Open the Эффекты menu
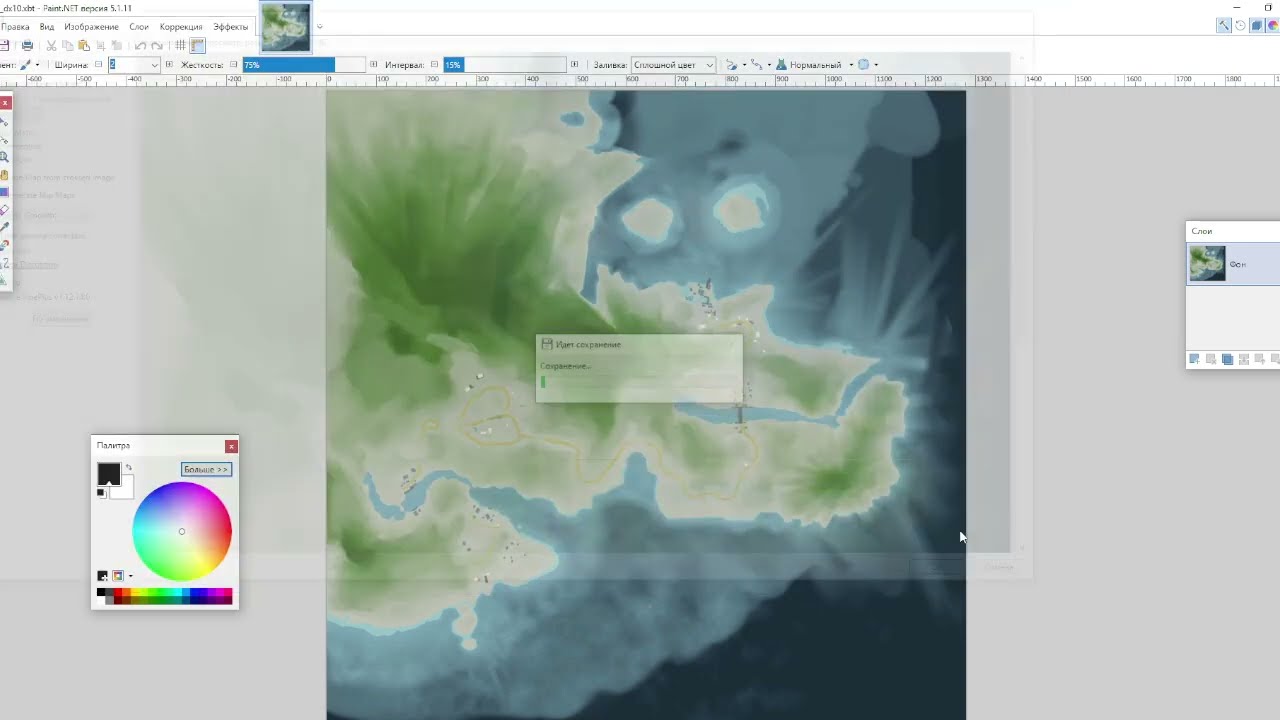This screenshot has width=1280, height=720. pos(231,27)
